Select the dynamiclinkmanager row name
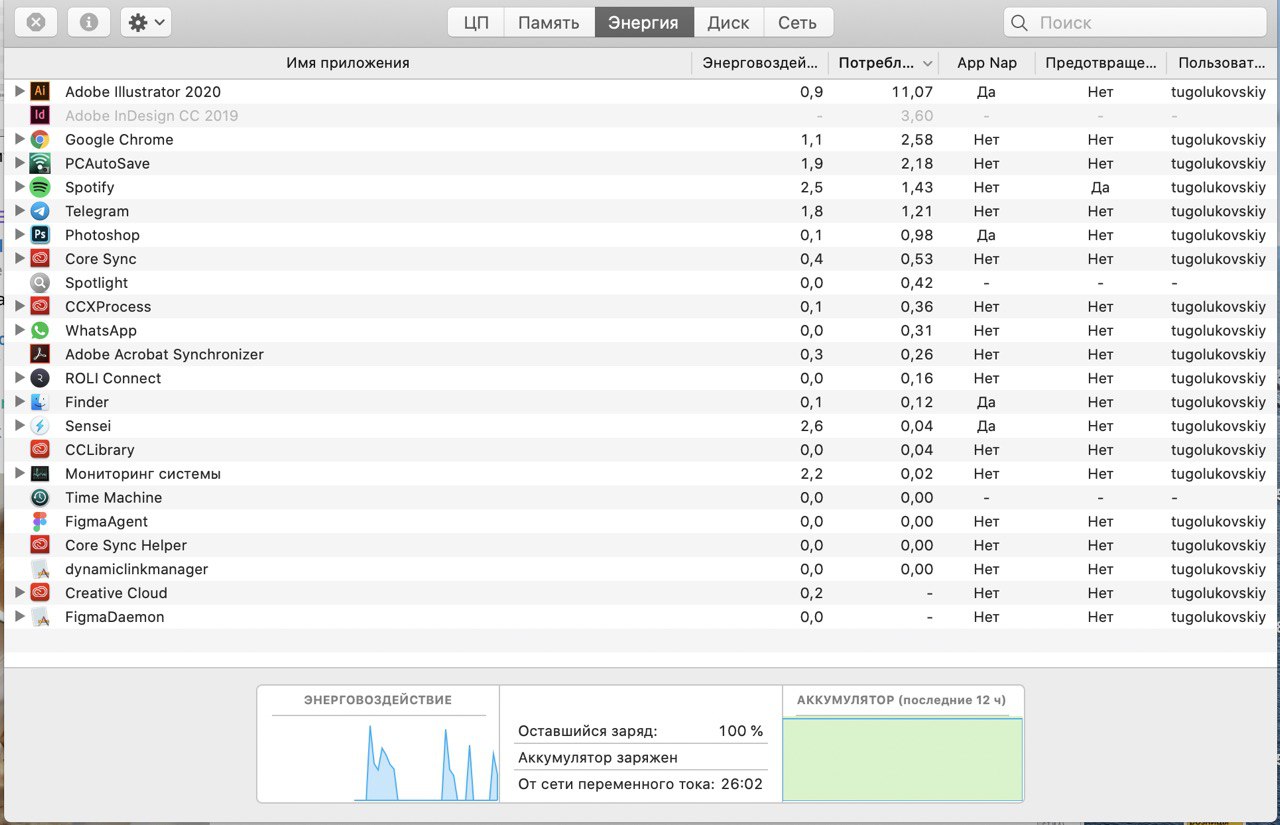Viewport: 1280px width, 825px height. [137, 569]
